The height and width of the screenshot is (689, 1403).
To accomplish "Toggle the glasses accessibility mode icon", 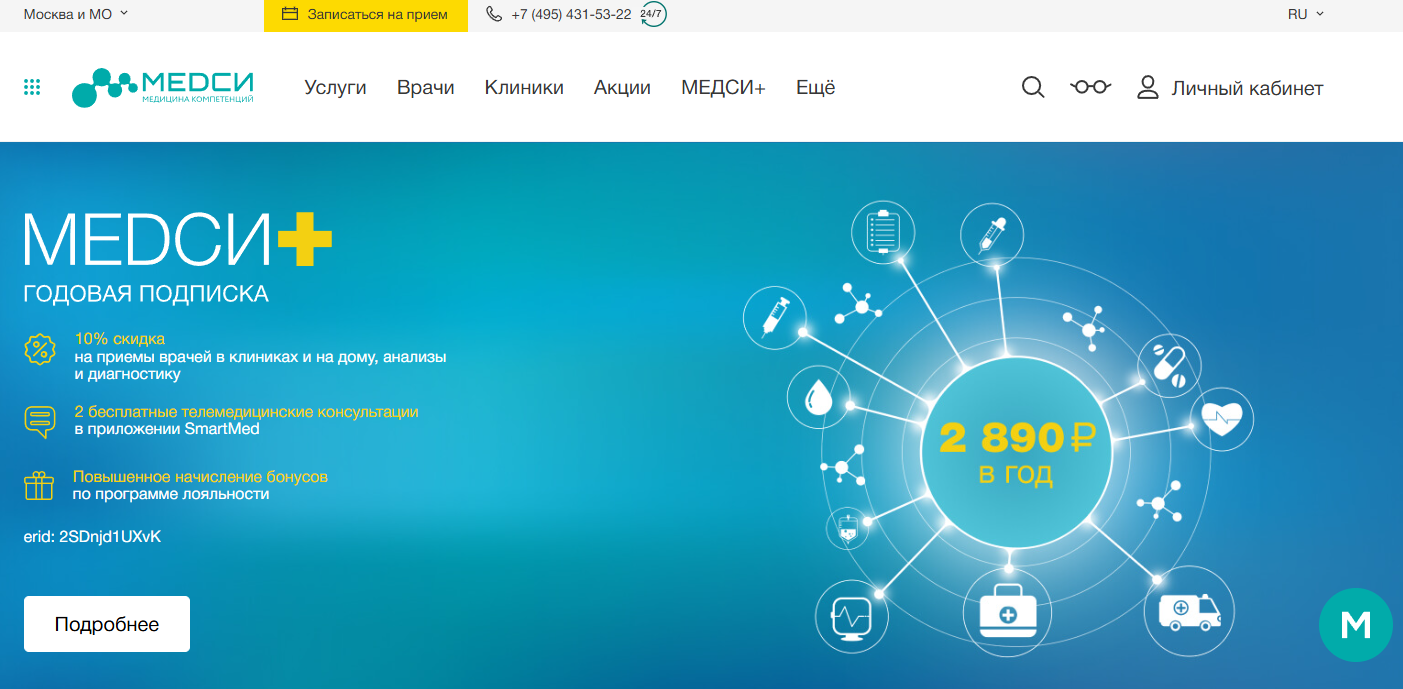I will (1091, 87).
